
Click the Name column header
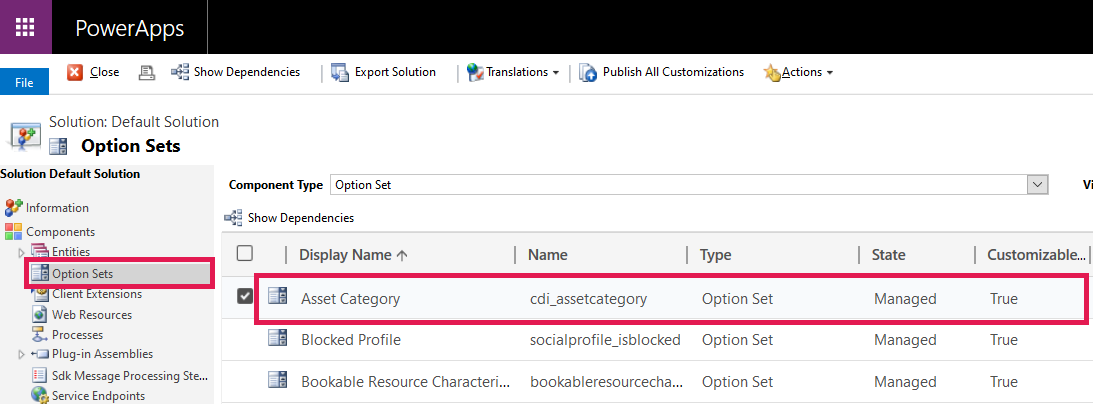(x=547, y=255)
